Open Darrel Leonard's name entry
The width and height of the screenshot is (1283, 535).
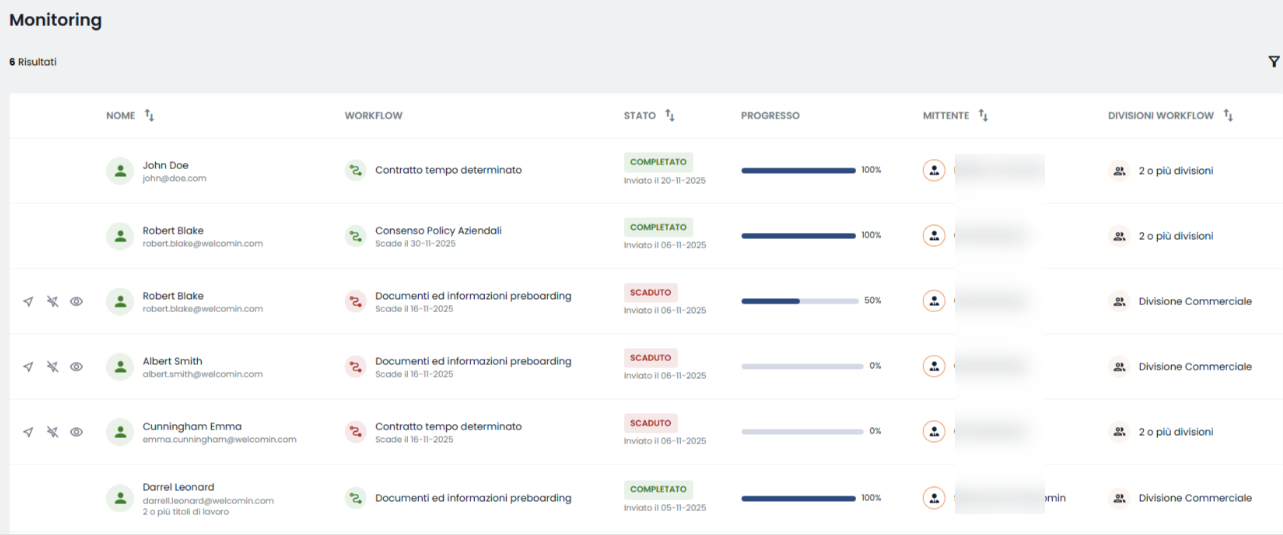coord(178,487)
